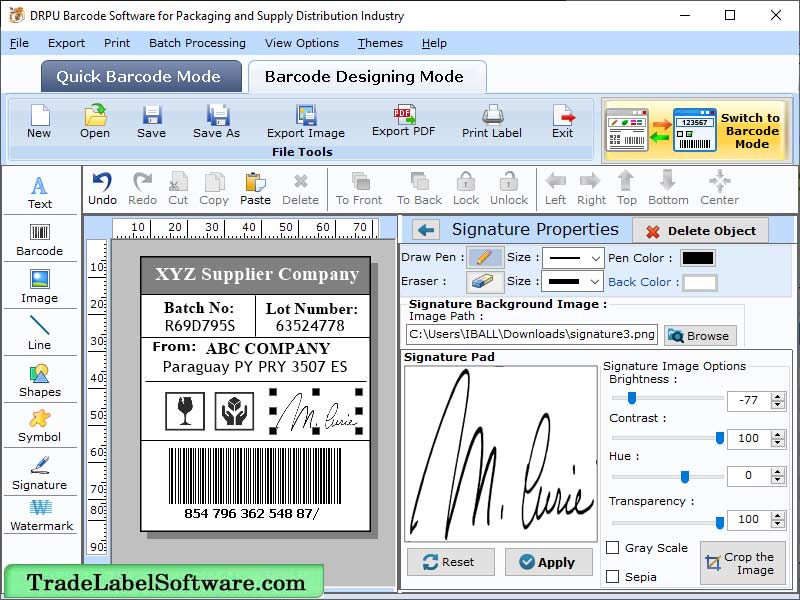
Task: Center the selected object
Action: click(719, 188)
